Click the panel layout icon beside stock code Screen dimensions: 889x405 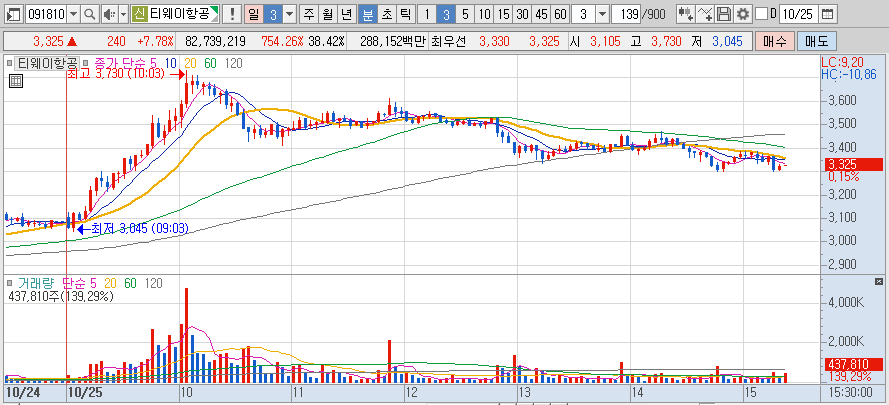pyautogui.click(x=15, y=14)
